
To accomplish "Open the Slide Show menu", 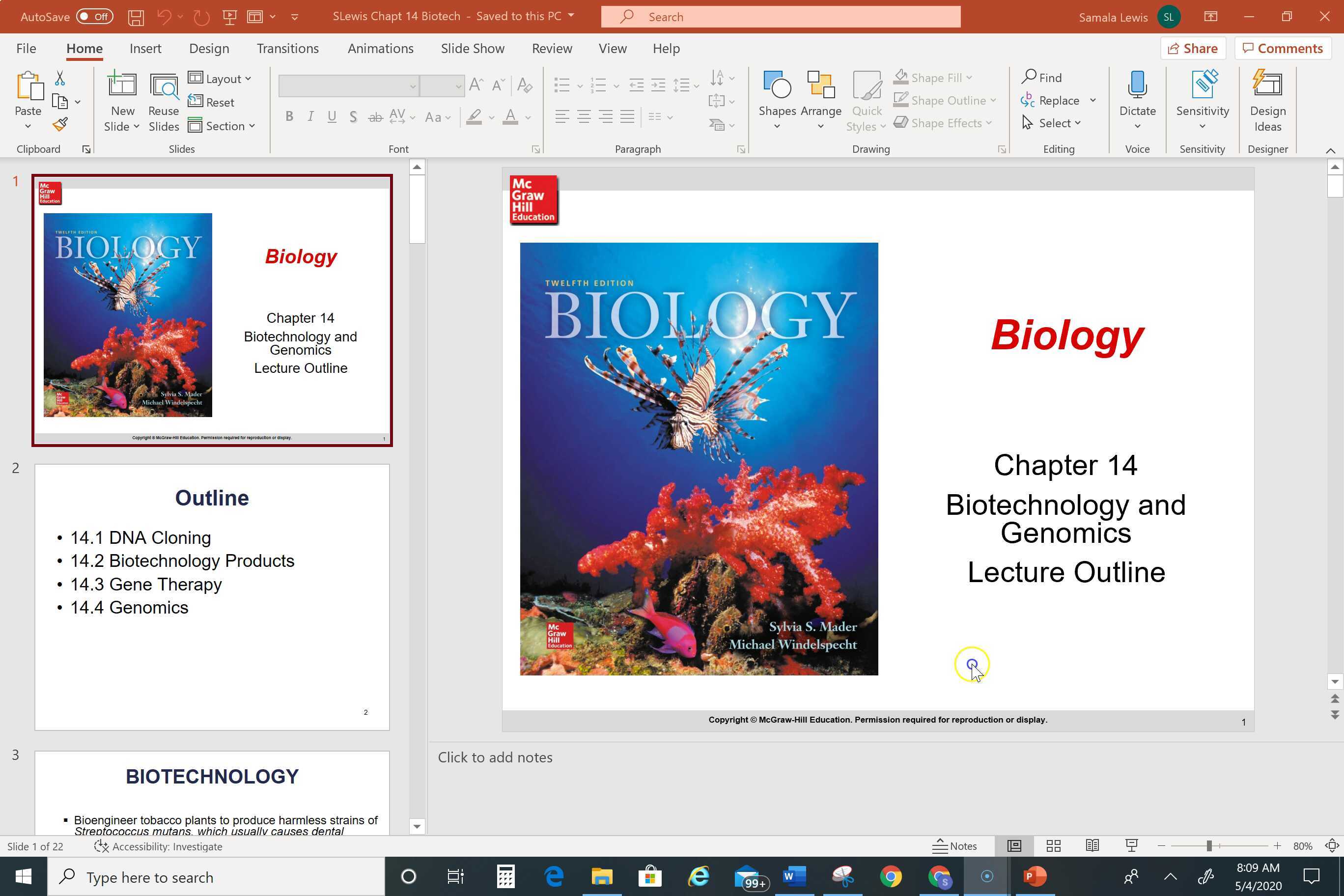I will [x=472, y=49].
